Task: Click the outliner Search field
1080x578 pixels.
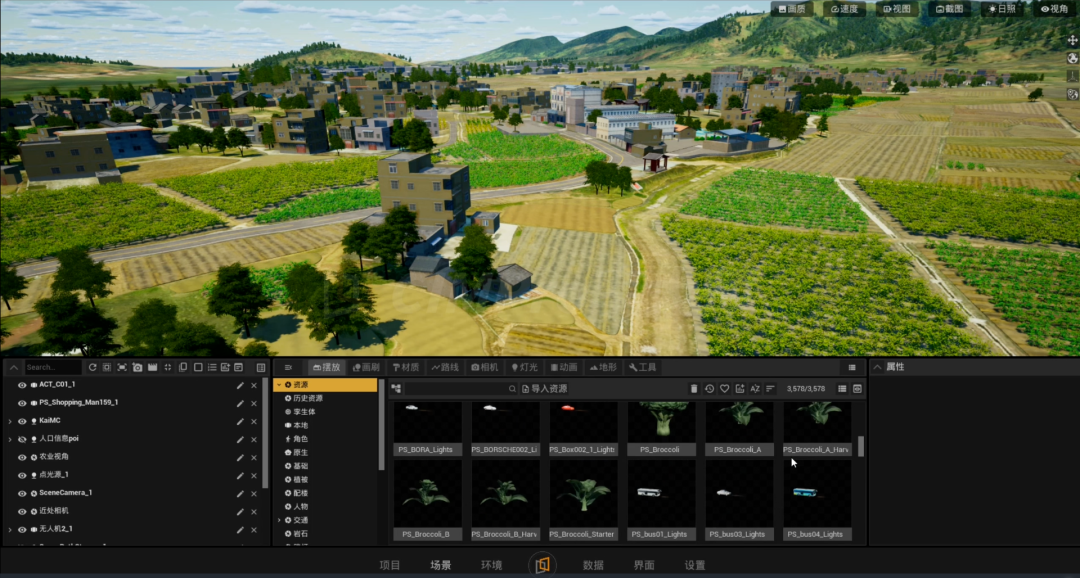Action: pyautogui.click(x=53, y=367)
